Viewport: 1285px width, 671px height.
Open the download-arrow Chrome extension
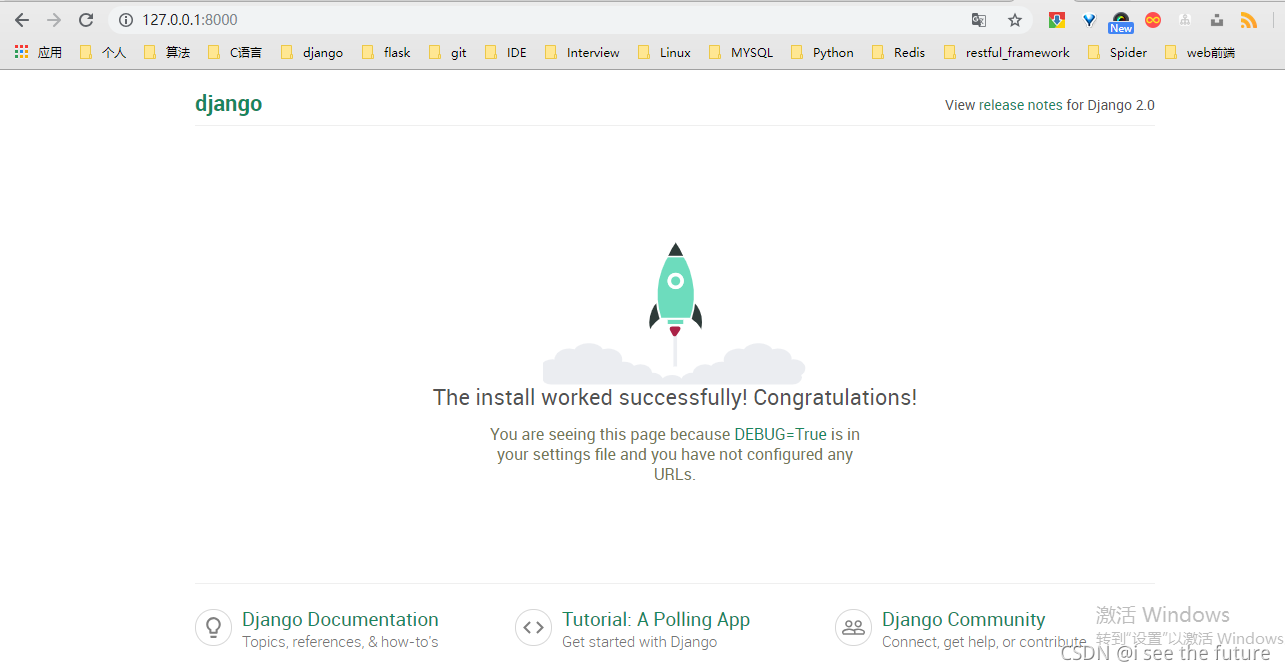point(1057,20)
